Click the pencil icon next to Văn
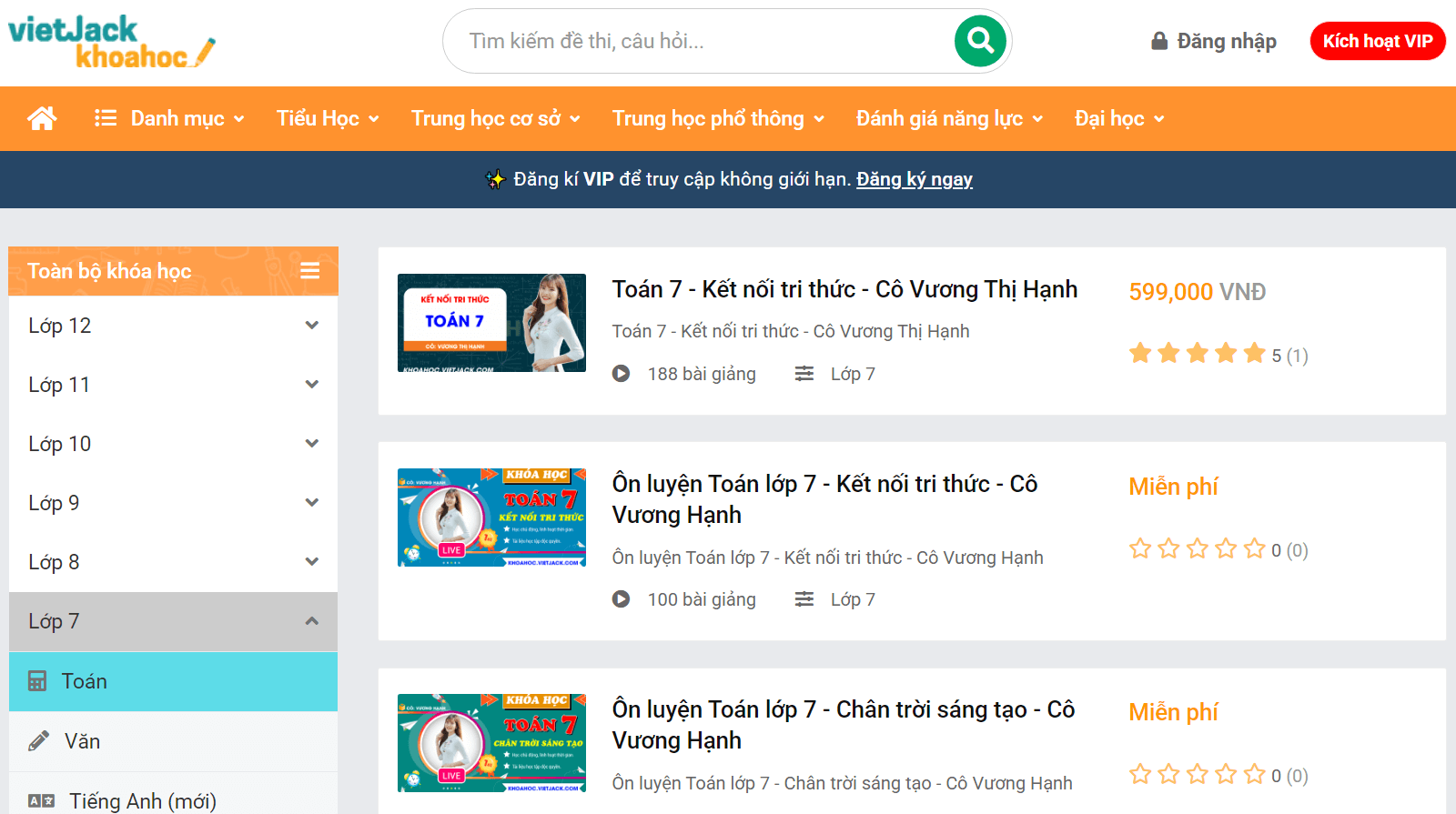This screenshot has width=1456, height=814. (x=38, y=741)
